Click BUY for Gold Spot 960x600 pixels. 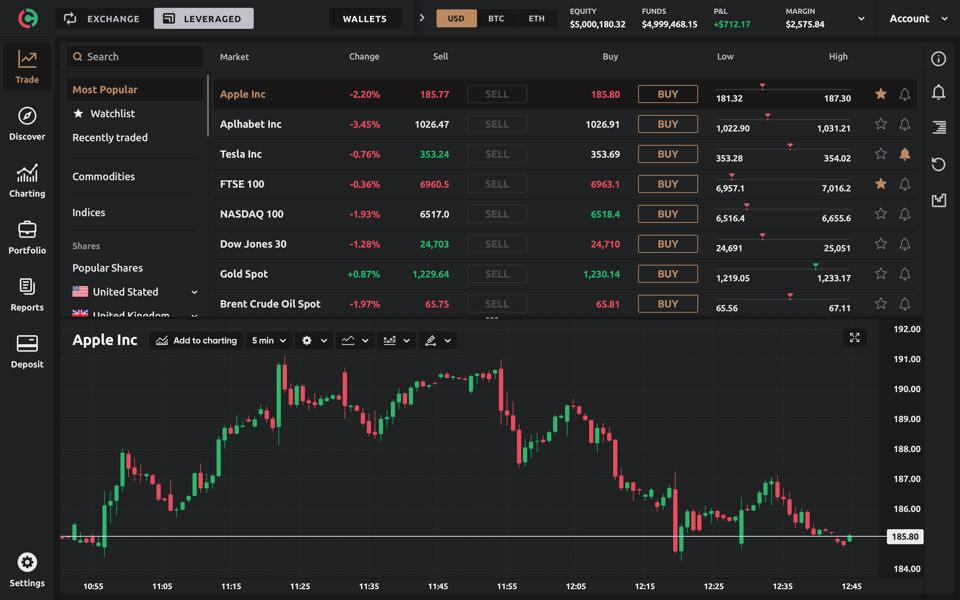668,274
